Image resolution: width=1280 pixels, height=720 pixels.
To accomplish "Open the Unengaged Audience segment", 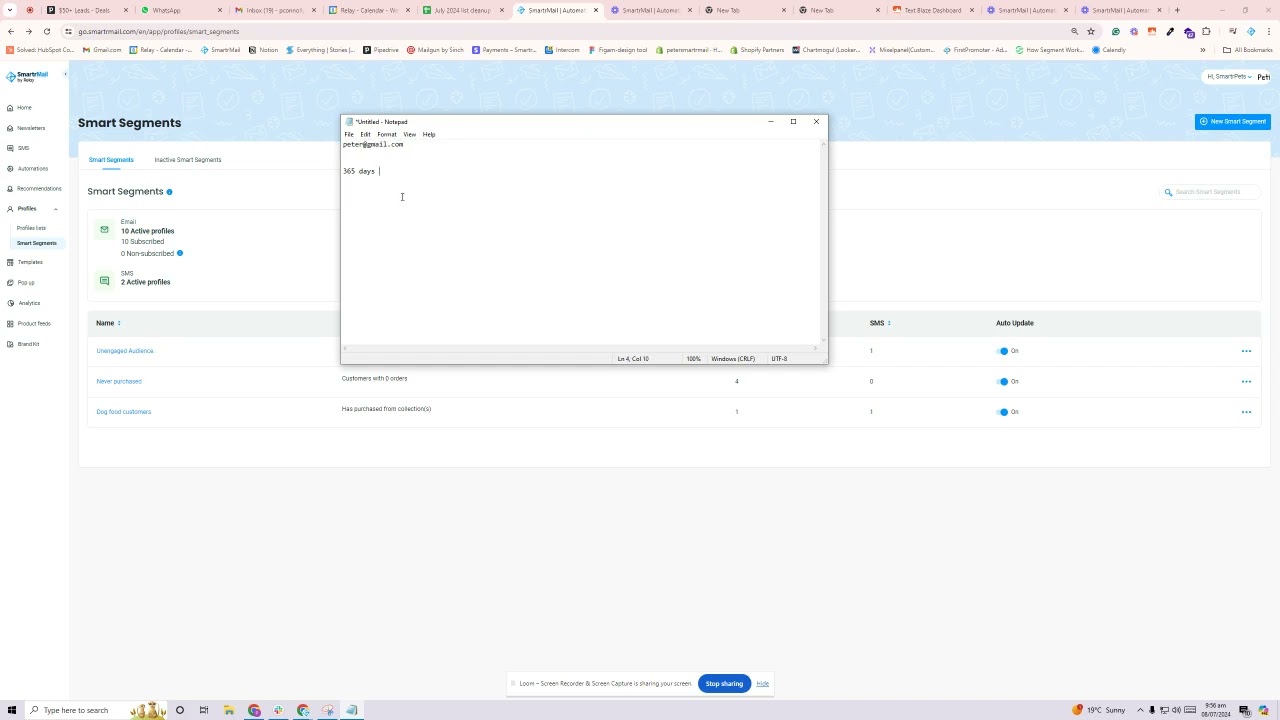I will point(125,351).
